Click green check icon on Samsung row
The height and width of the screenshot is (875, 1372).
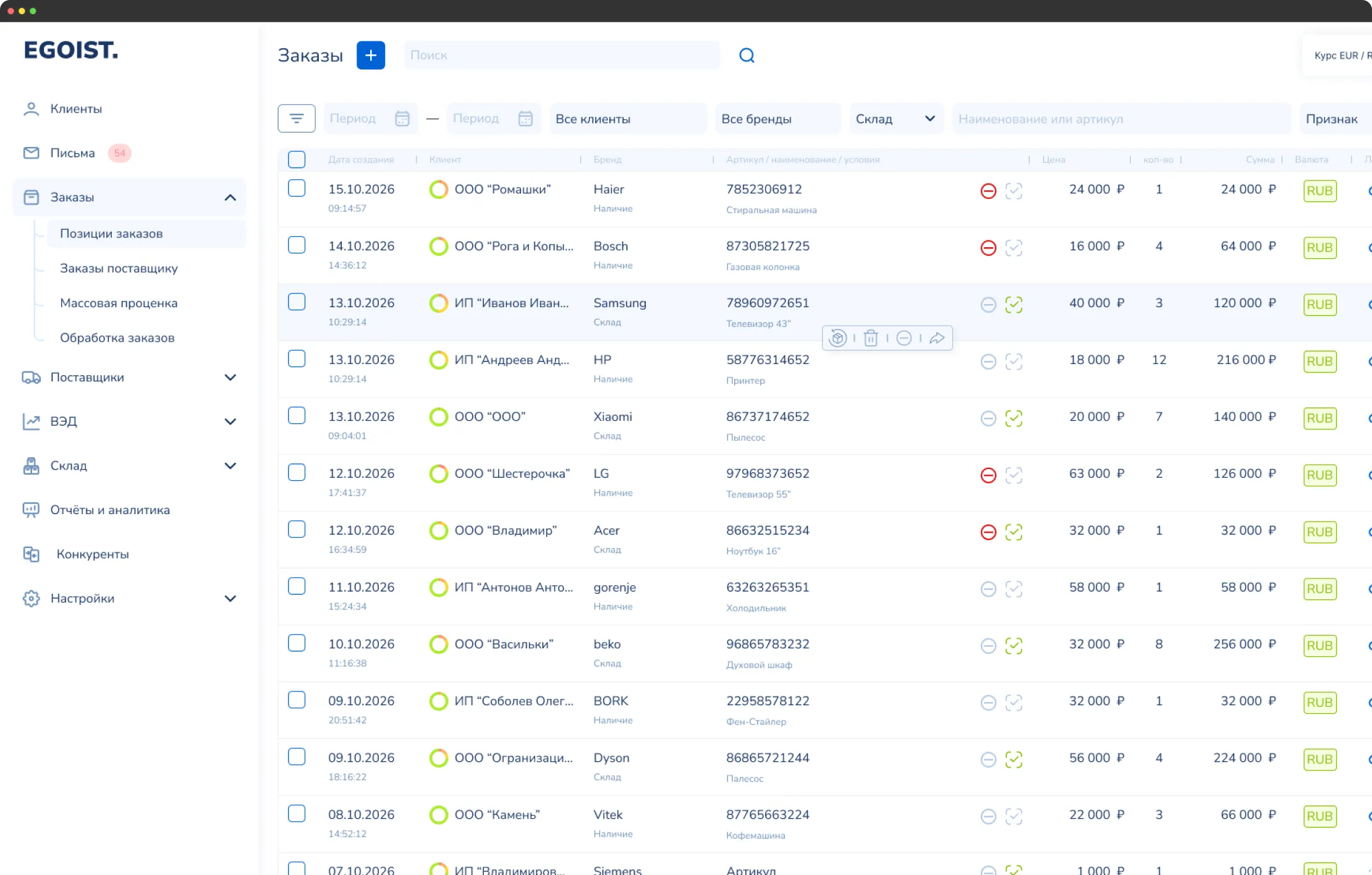click(1014, 305)
